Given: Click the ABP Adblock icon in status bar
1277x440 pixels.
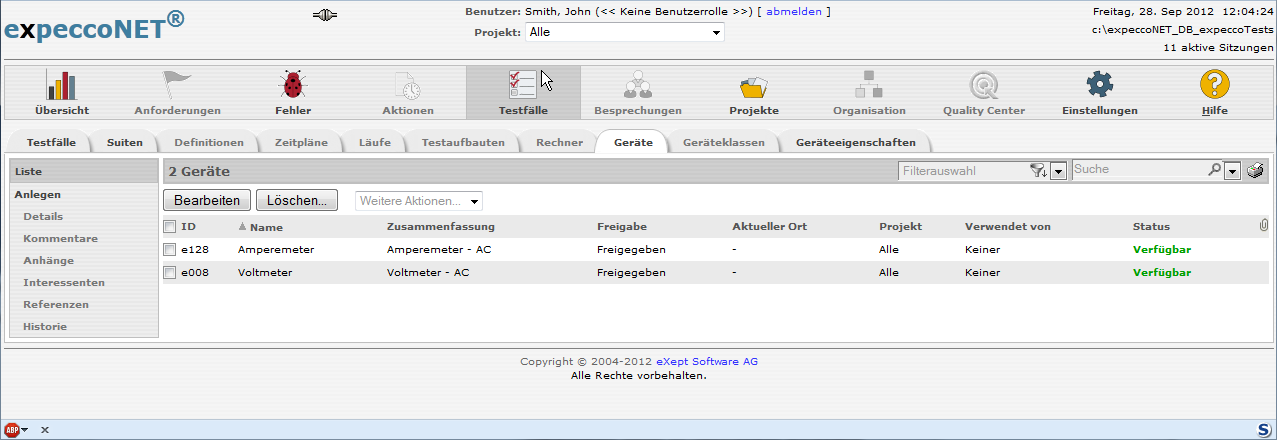Looking at the screenshot, I should click(x=12, y=429).
